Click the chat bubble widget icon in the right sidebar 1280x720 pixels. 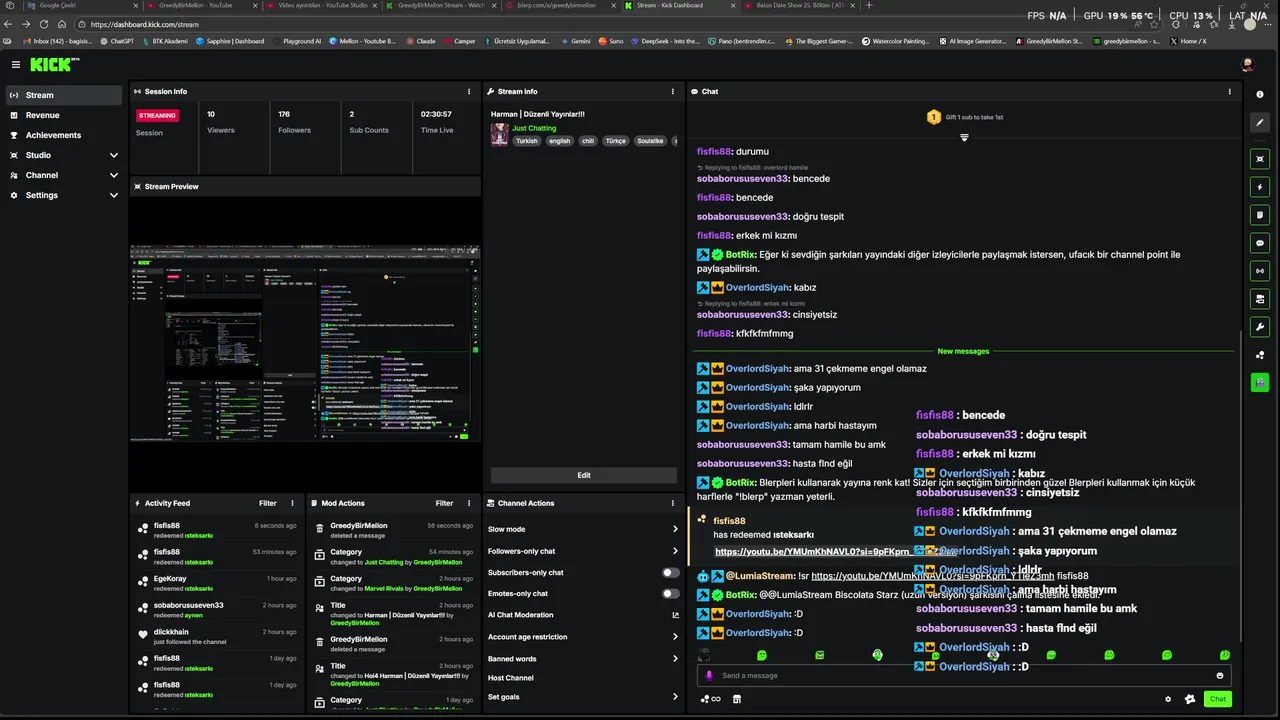(x=1260, y=242)
